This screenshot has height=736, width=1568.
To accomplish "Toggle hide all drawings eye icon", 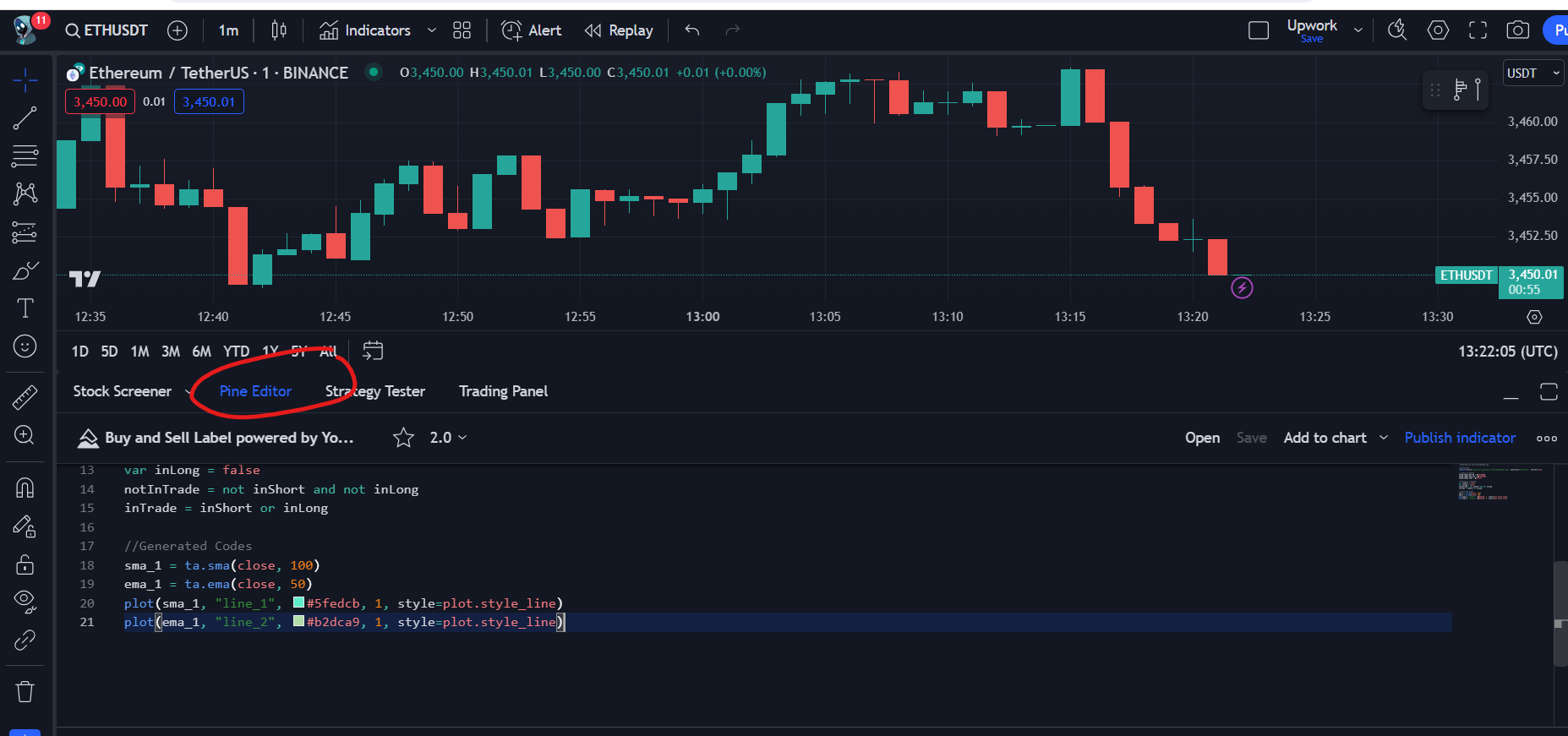I will click(25, 601).
